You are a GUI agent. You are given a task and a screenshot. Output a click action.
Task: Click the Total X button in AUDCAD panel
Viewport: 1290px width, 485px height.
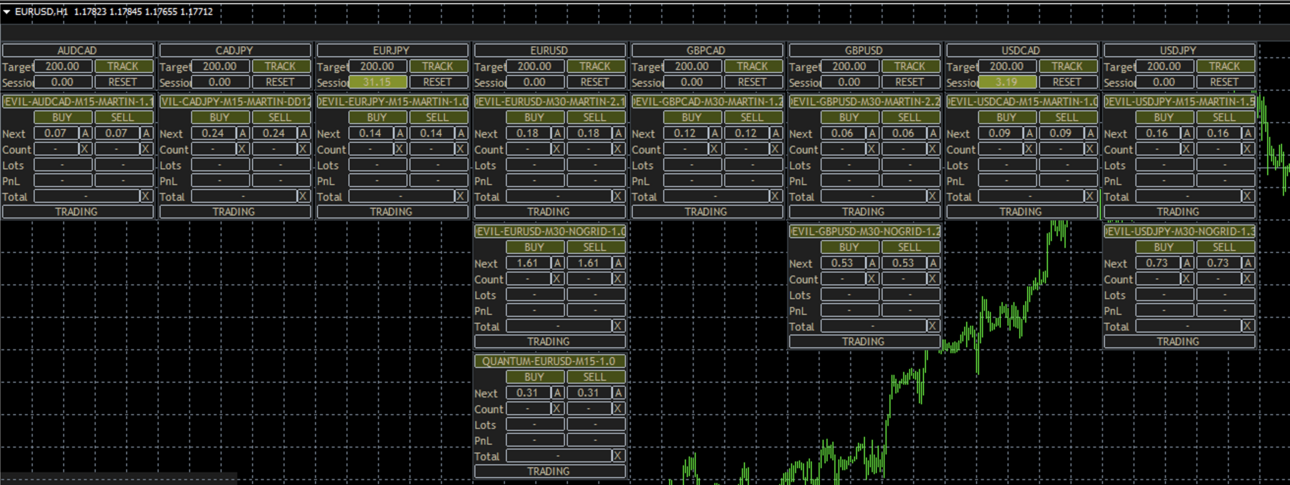[x=147, y=196]
